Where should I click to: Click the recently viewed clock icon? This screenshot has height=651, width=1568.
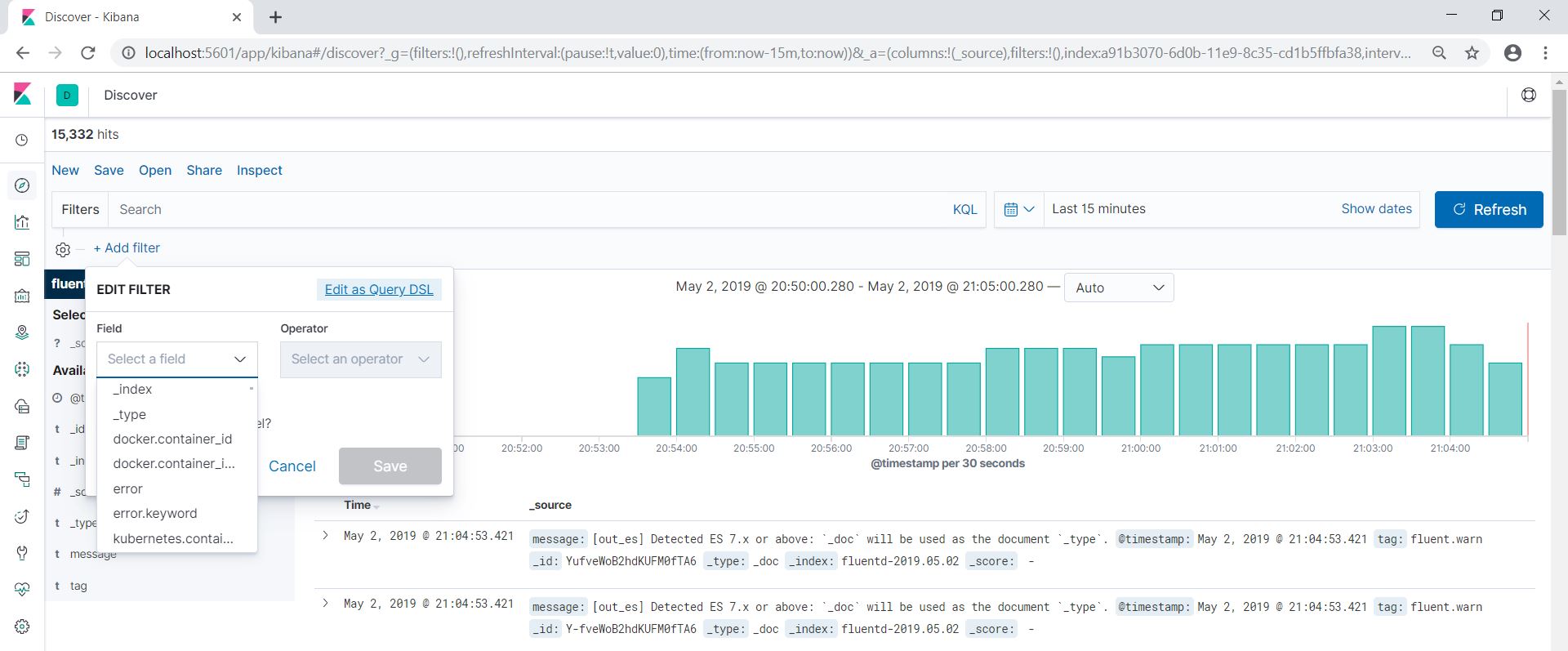pyautogui.click(x=22, y=140)
